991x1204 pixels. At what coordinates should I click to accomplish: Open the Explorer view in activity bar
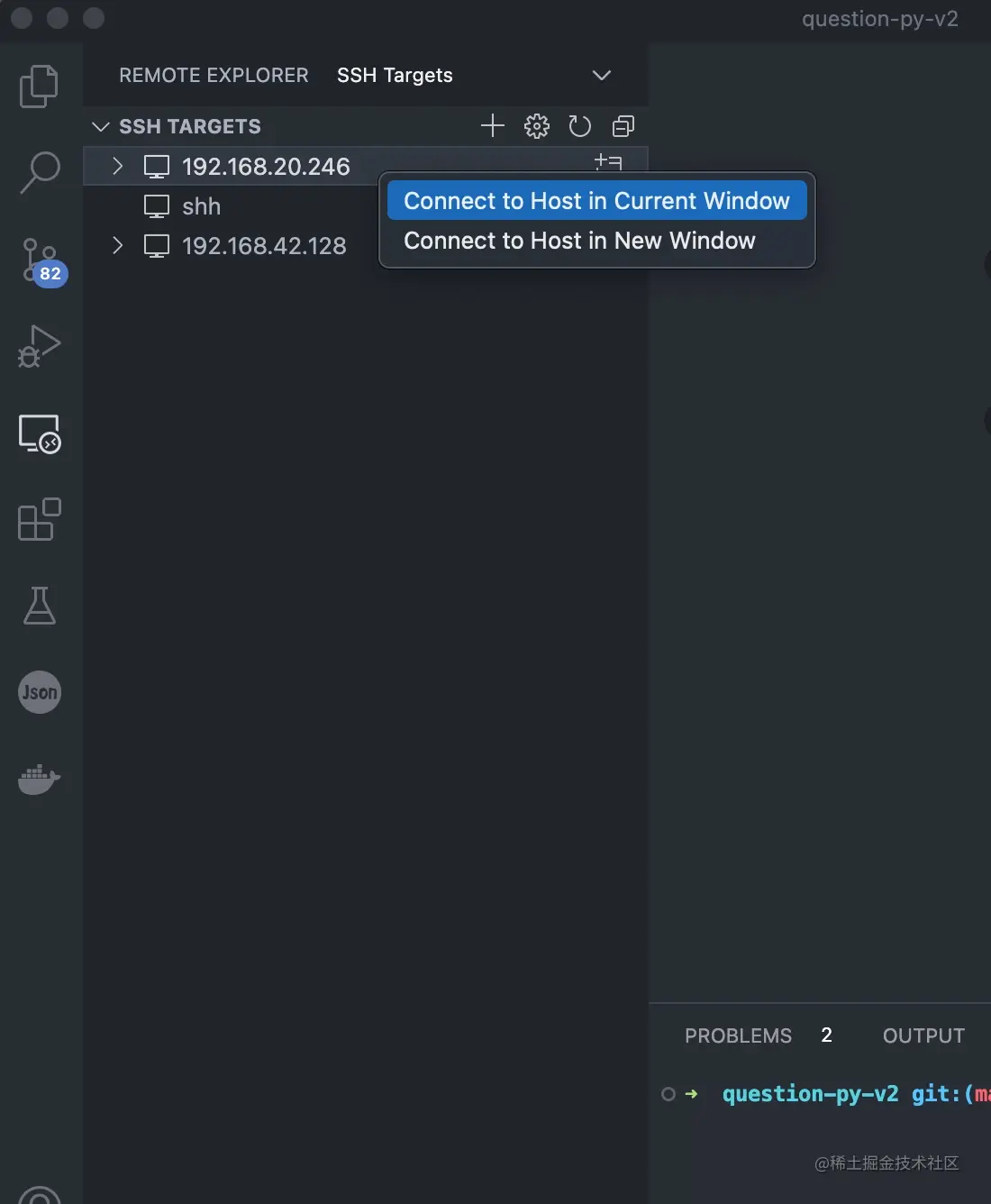click(x=39, y=87)
